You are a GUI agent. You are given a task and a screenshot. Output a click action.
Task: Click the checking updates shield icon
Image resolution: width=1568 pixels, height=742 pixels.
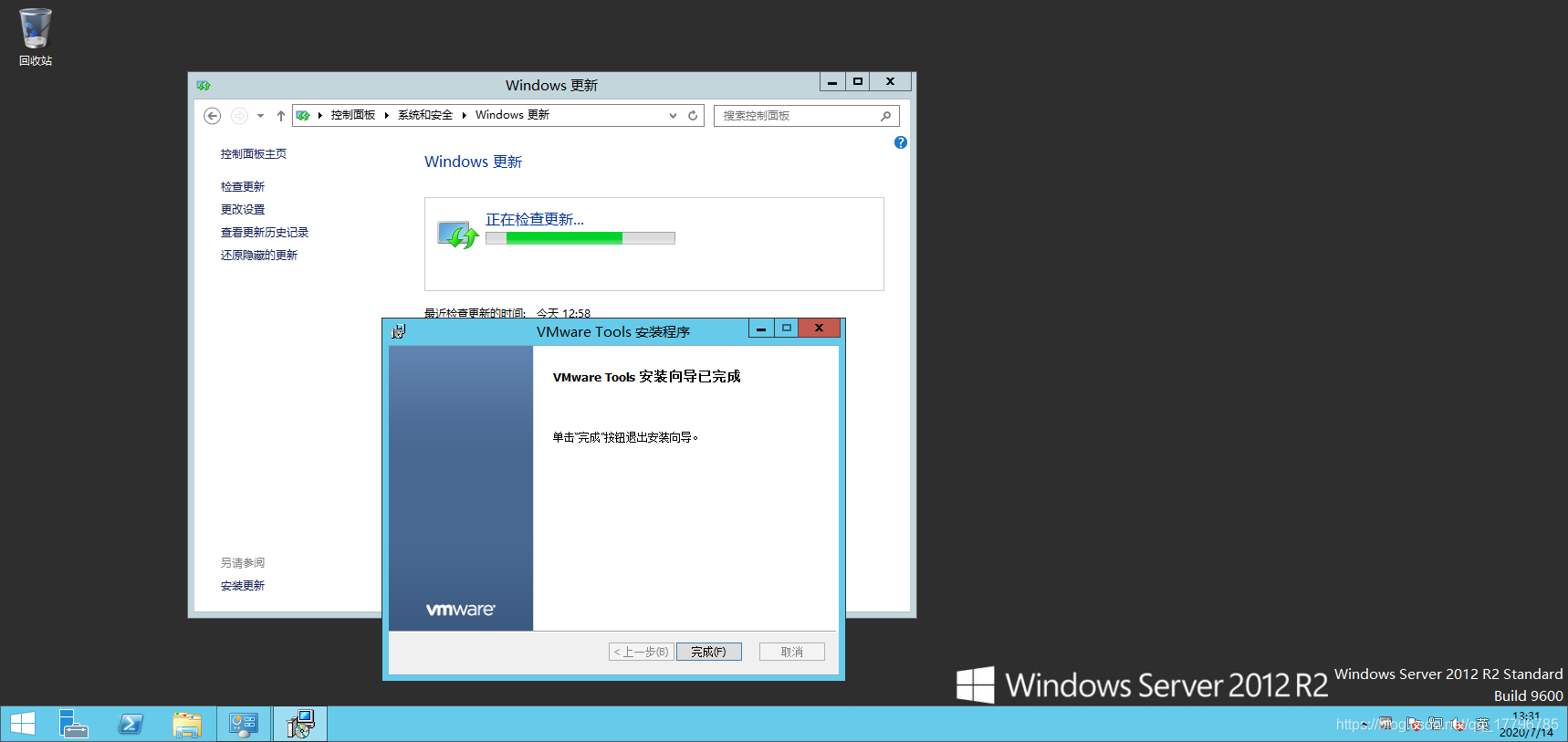click(457, 235)
